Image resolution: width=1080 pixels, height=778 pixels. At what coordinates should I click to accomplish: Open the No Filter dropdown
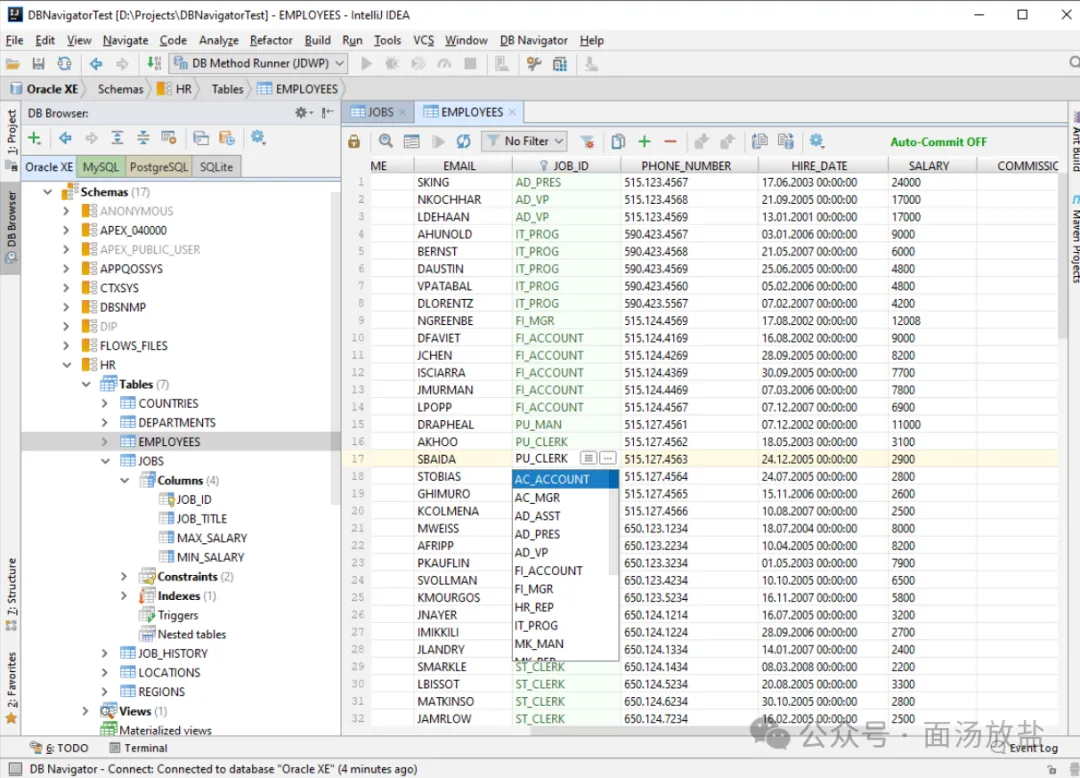point(526,142)
